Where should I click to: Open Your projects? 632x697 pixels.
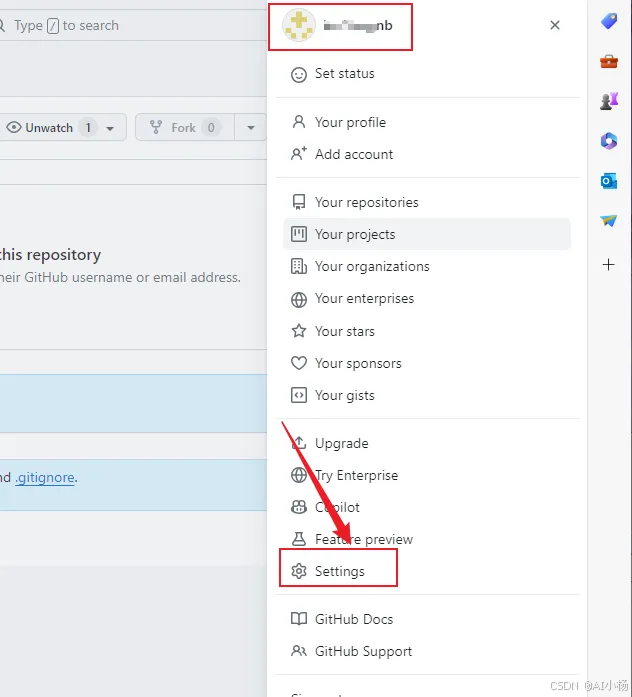pyautogui.click(x=427, y=234)
